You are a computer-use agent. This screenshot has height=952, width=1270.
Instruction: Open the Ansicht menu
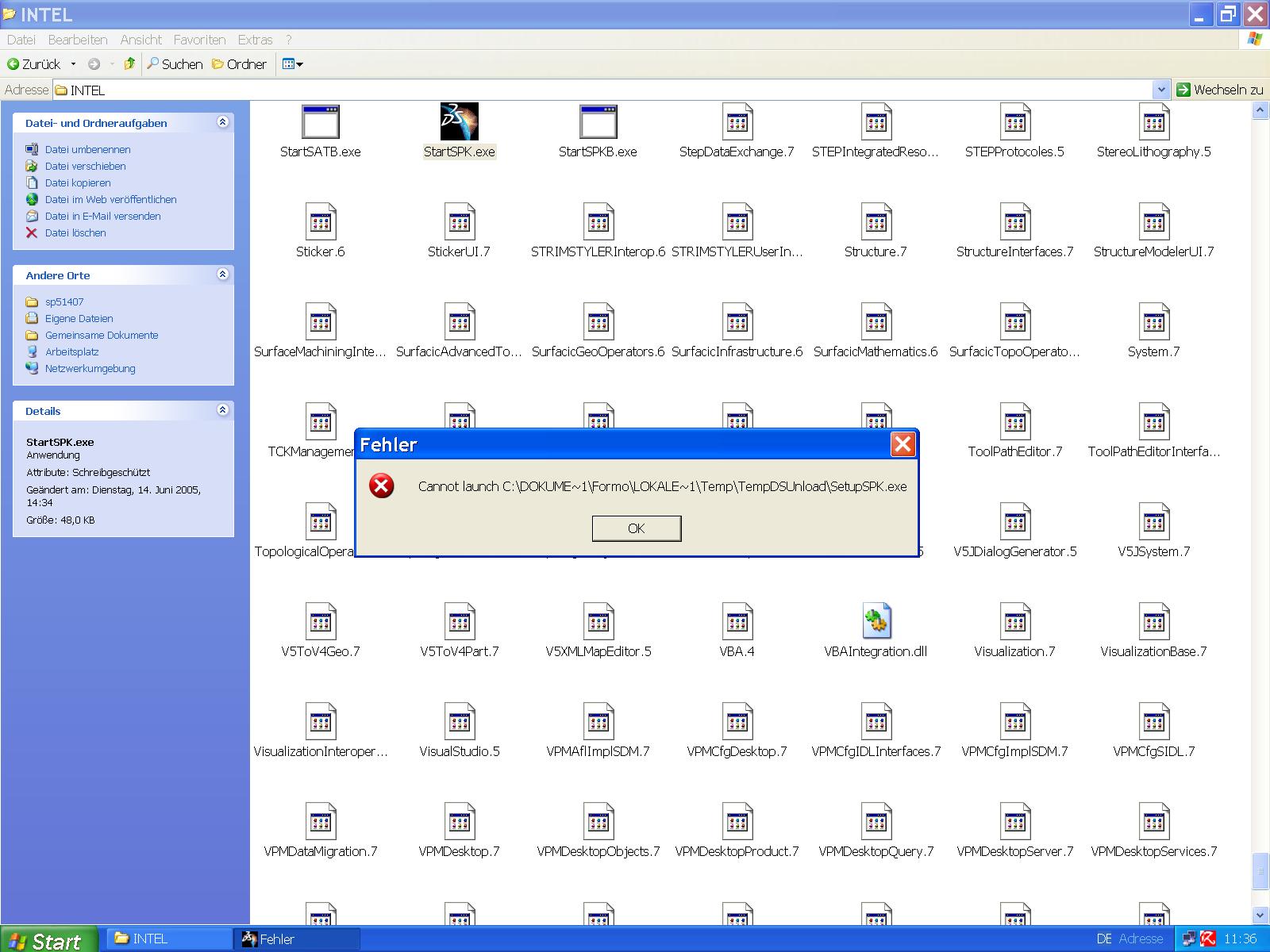coord(141,40)
